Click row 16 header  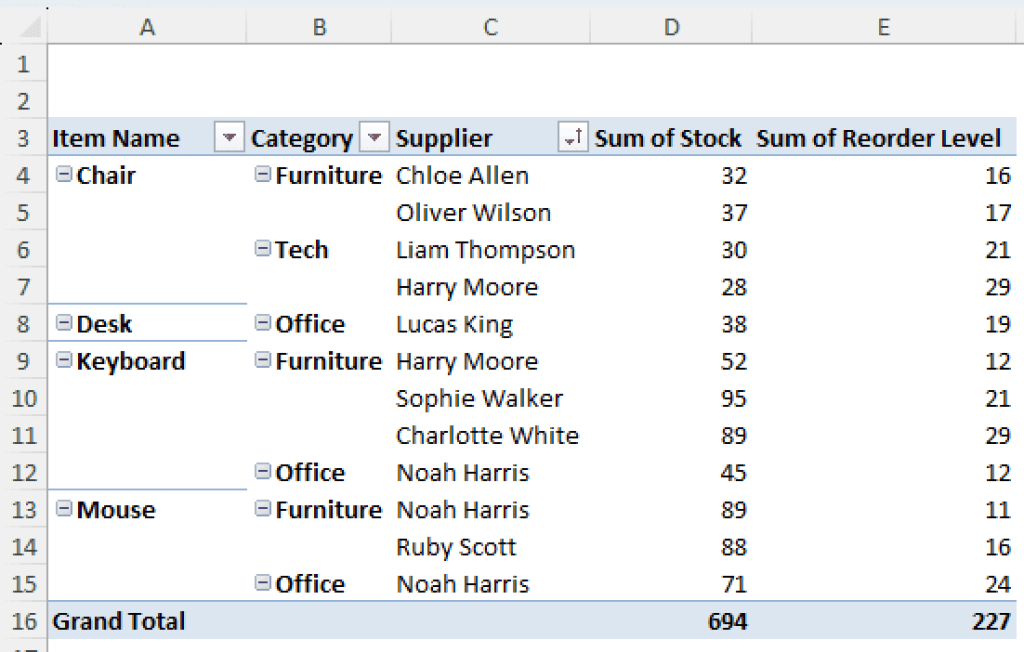(23, 621)
